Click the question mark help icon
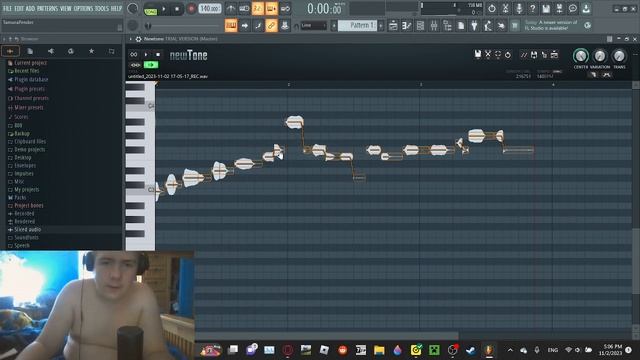 [532, 9]
